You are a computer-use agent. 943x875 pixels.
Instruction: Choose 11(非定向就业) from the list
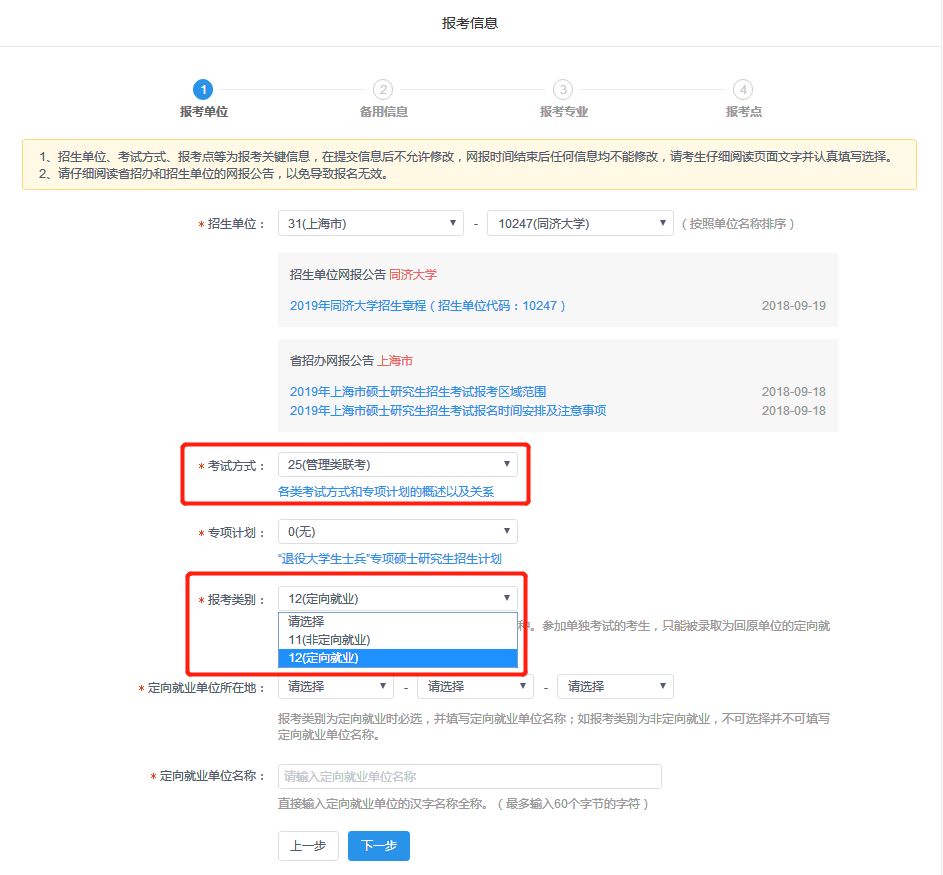[x=397, y=639]
